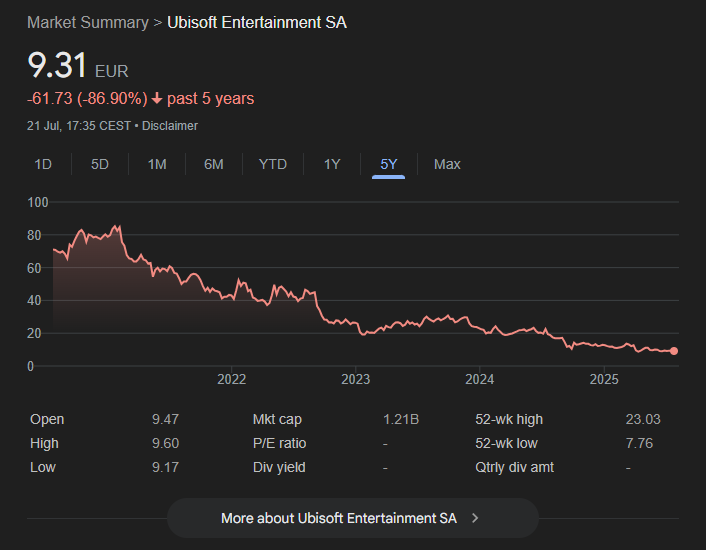Click the 52-wk low value 7.76
This screenshot has height=550, width=706.
point(639,443)
